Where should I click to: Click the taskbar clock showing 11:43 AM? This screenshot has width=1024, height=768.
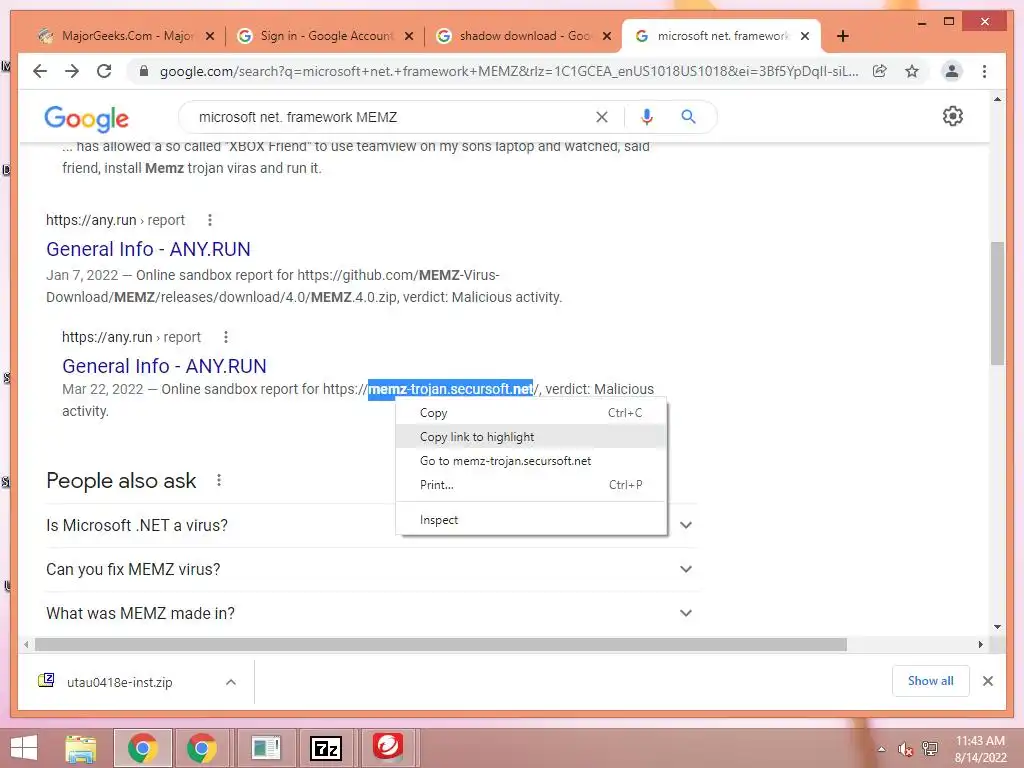click(980, 749)
